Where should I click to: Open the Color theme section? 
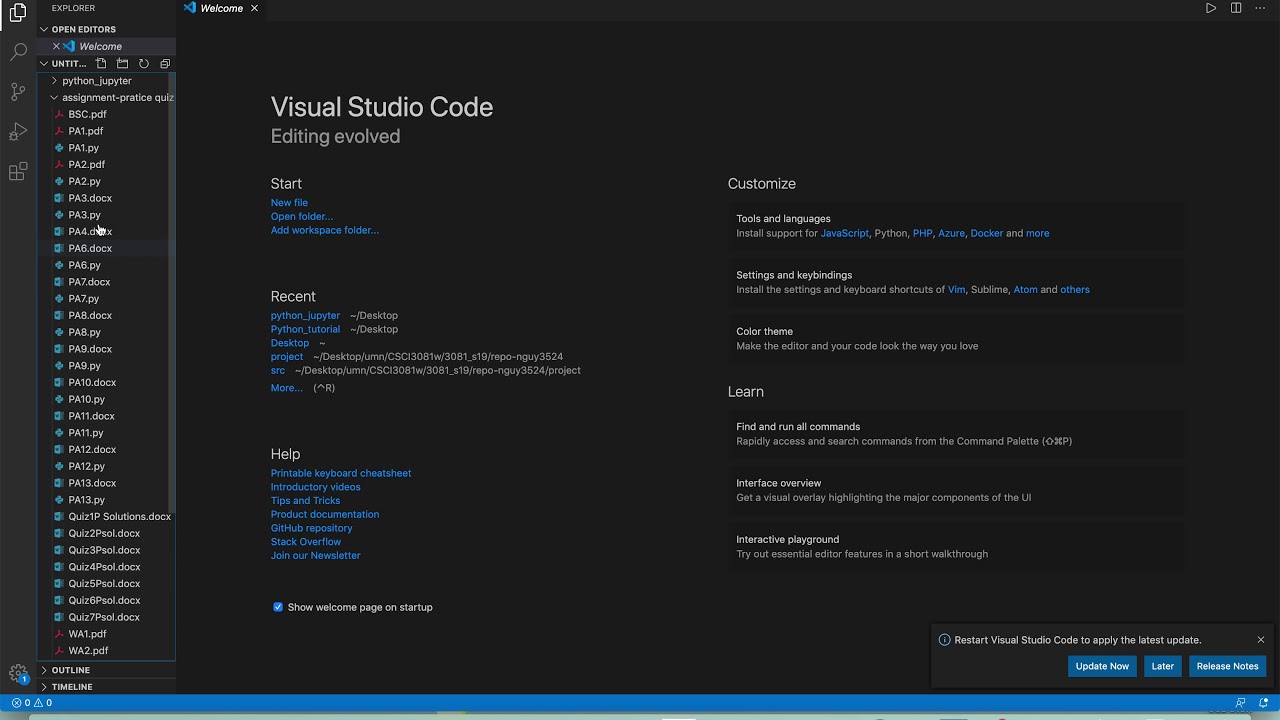958,339
